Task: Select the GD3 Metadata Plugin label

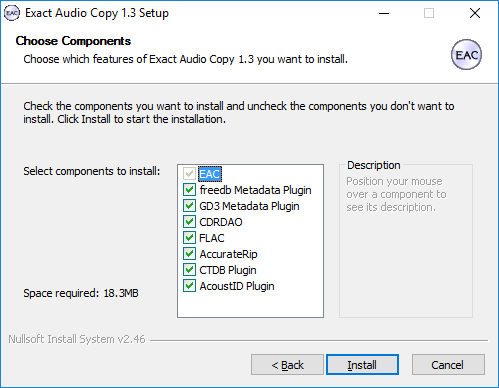Action: click(249, 206)
